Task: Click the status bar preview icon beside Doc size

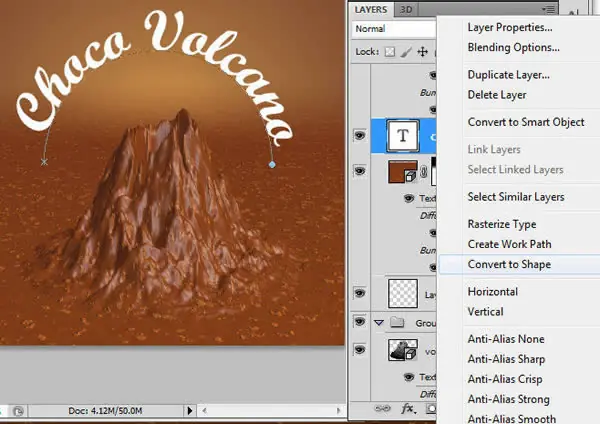Action: click(18, 411)
